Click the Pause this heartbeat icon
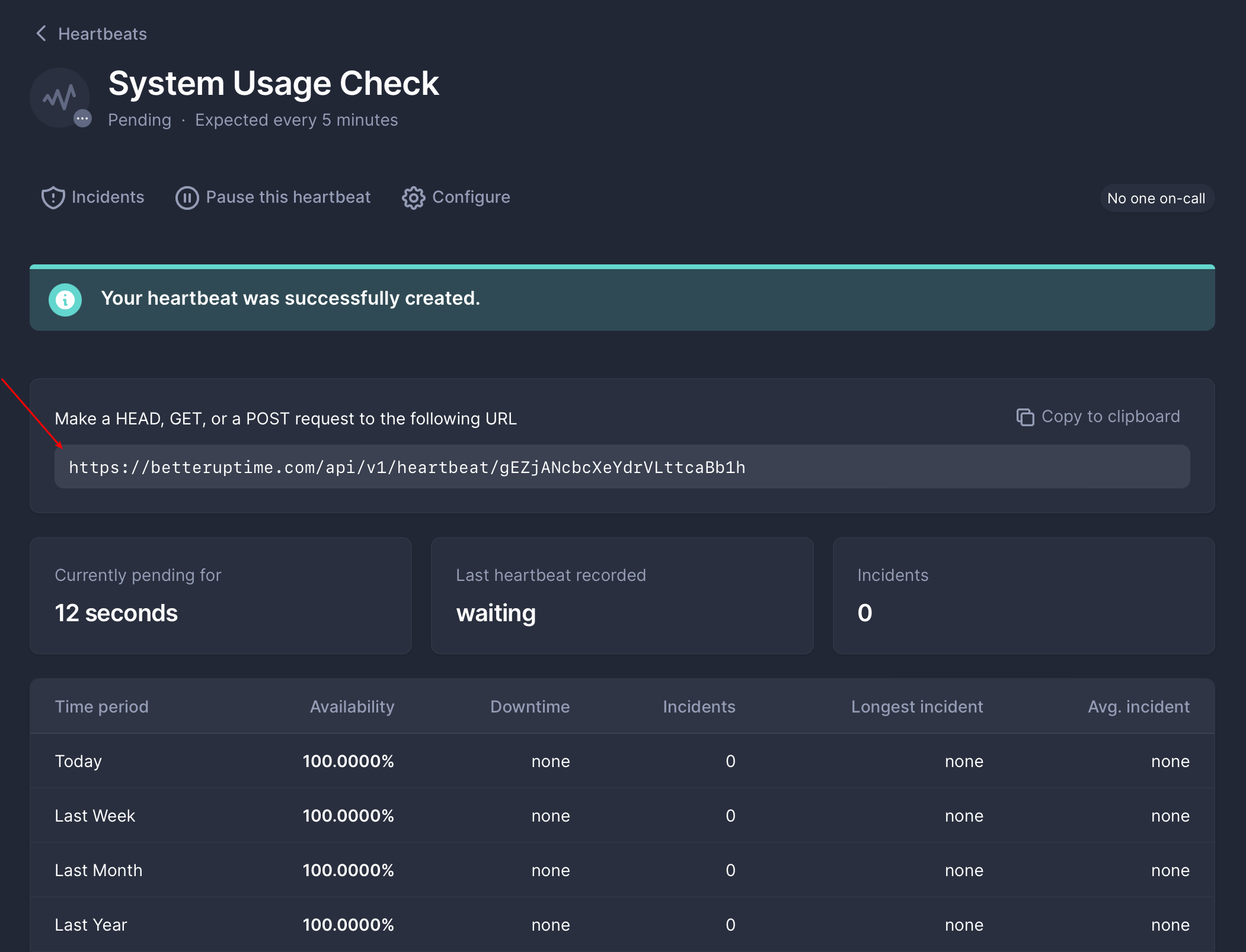The width and height of the screenshot is (1246, 952). pyautogui.click(x=185, y=197)
